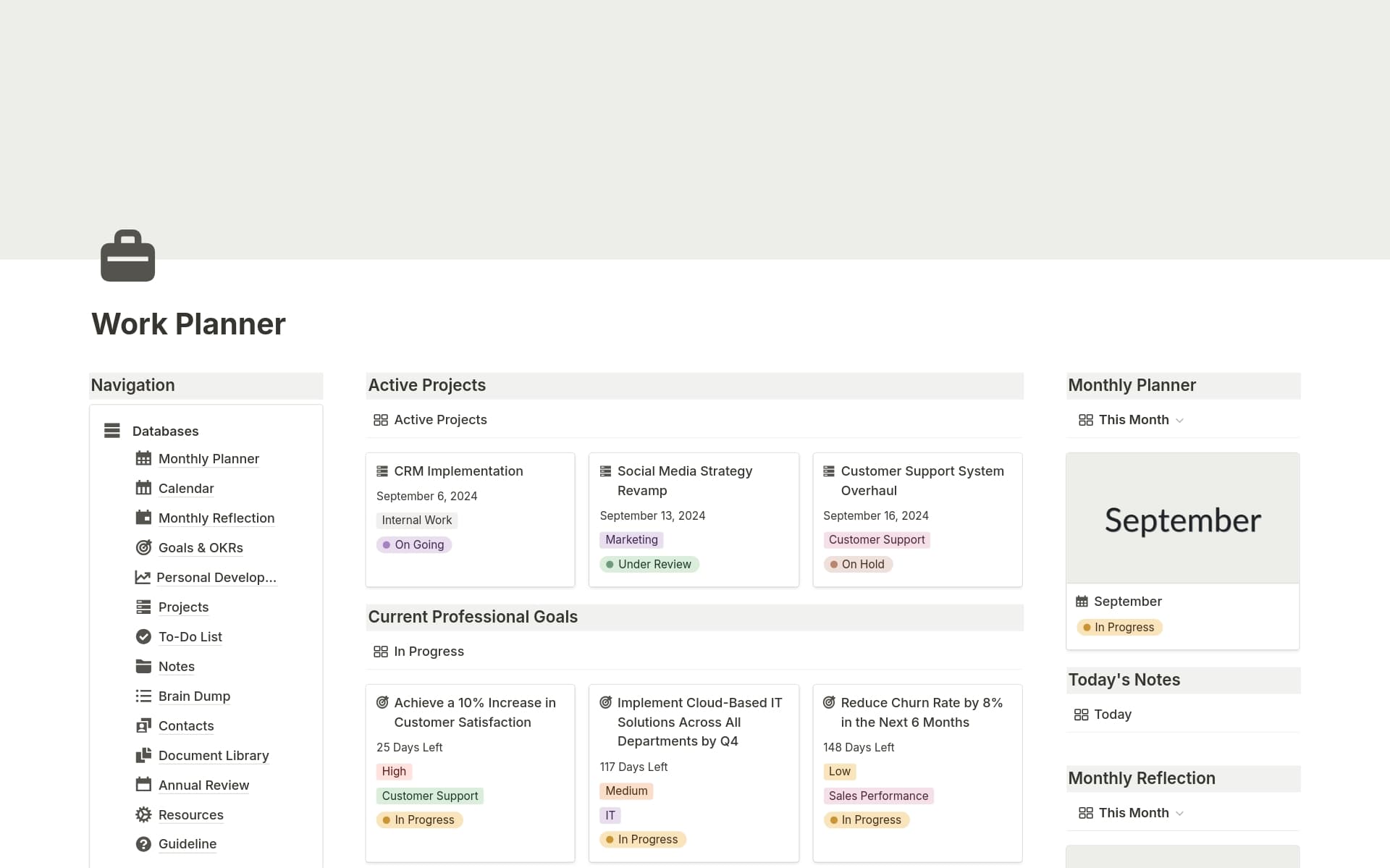Click the Resources gear icon
The height and width of the screenshot is (868, 1390).
point(143,814)
